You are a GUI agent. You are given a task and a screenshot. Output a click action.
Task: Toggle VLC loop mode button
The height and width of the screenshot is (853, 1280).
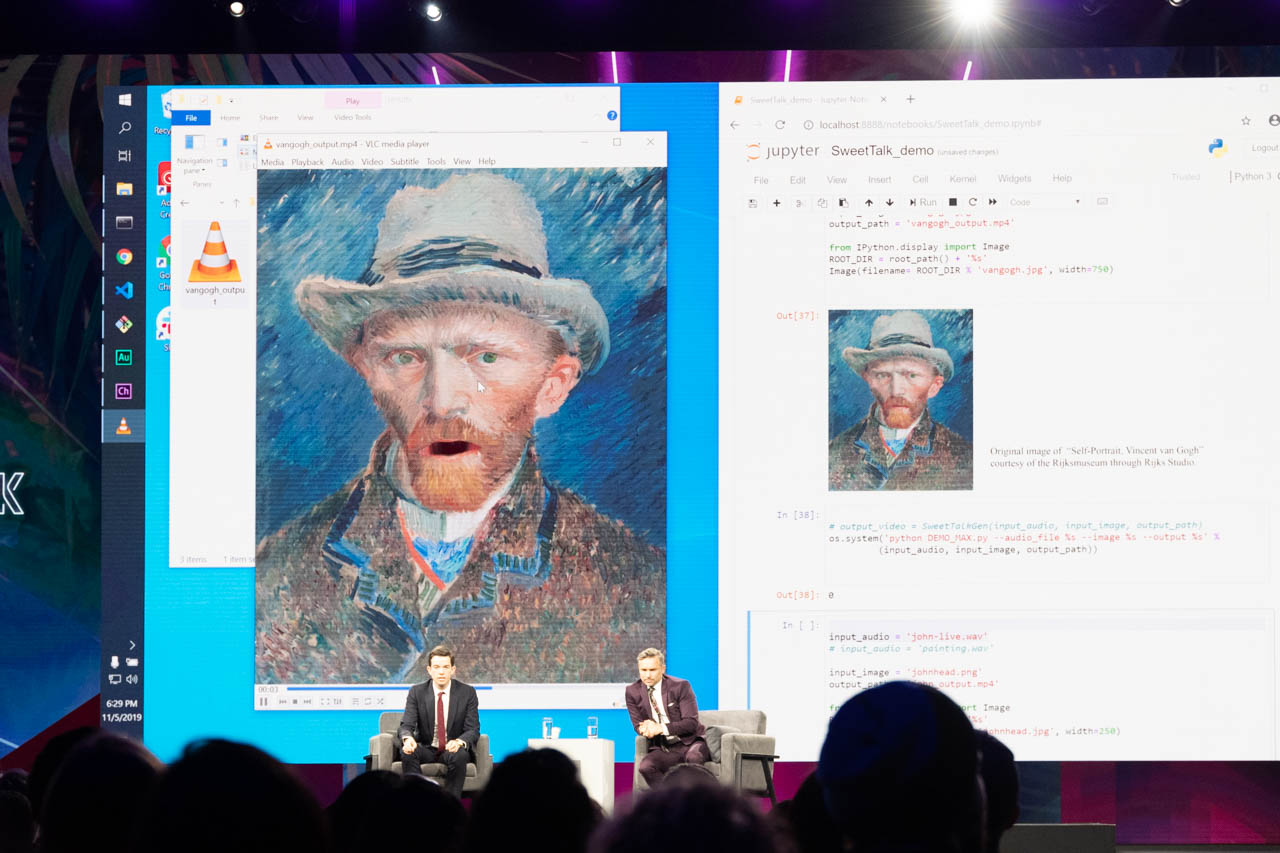[368, 701]
